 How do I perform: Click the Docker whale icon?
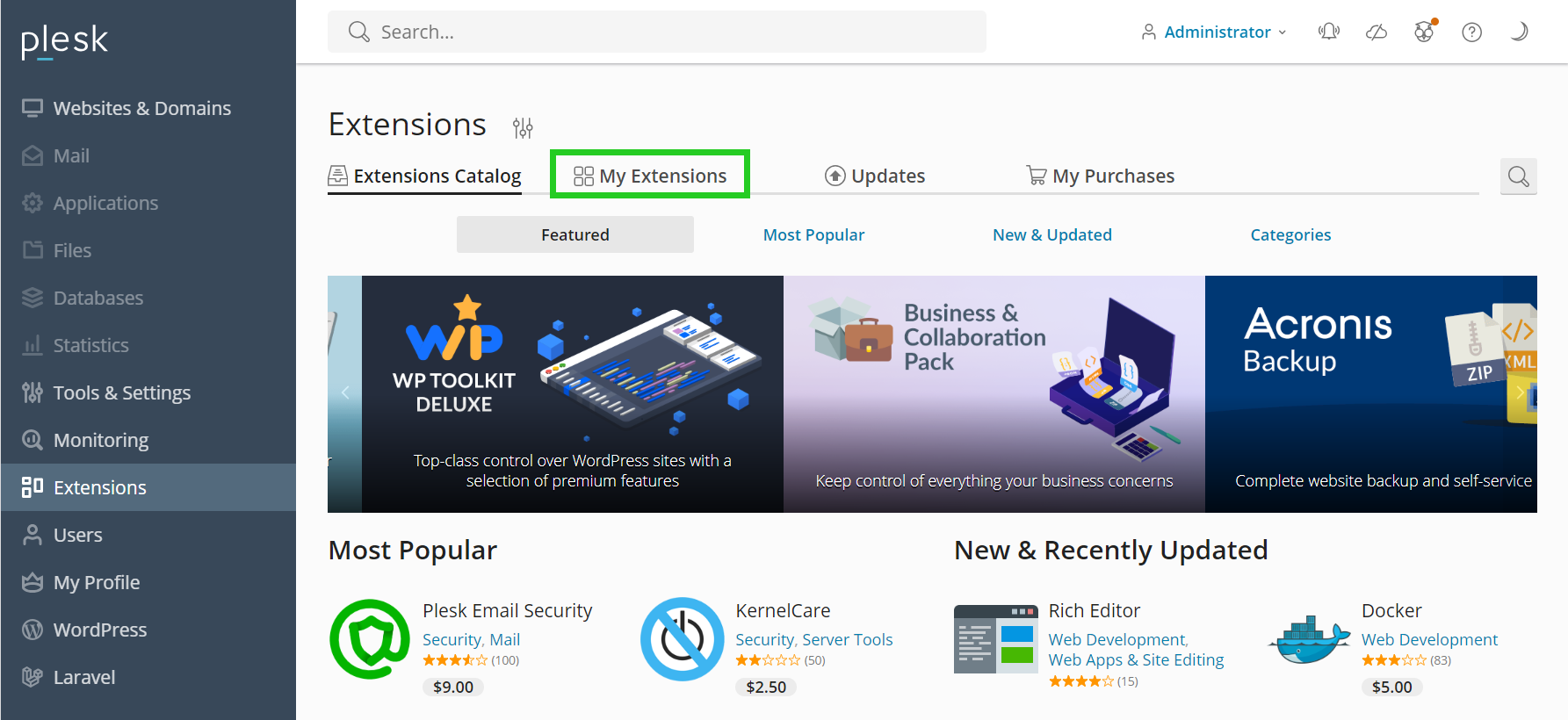pyautogui.click(x=1309, y=639)
